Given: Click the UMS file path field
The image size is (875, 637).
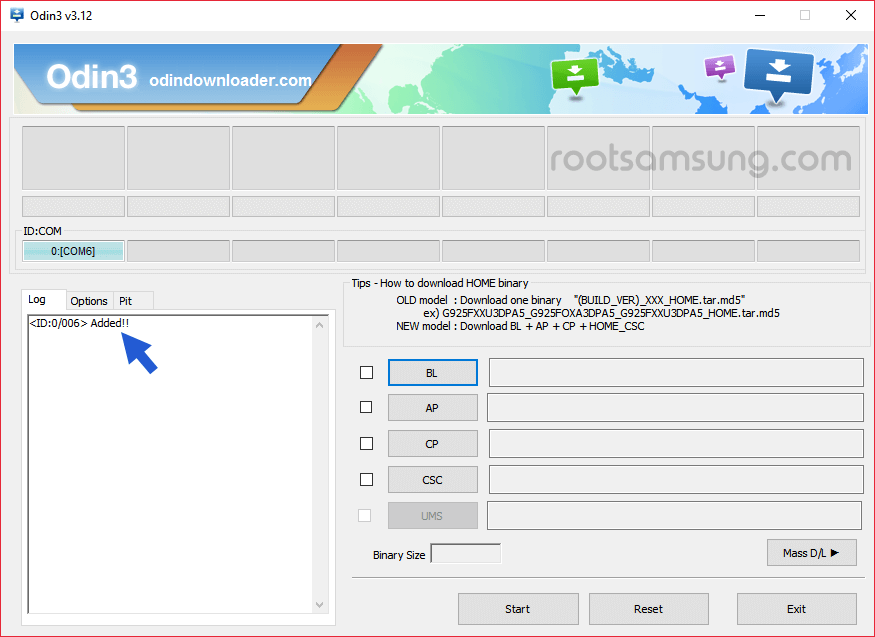Looking at the screenshot, I should [x=675, y=515].
